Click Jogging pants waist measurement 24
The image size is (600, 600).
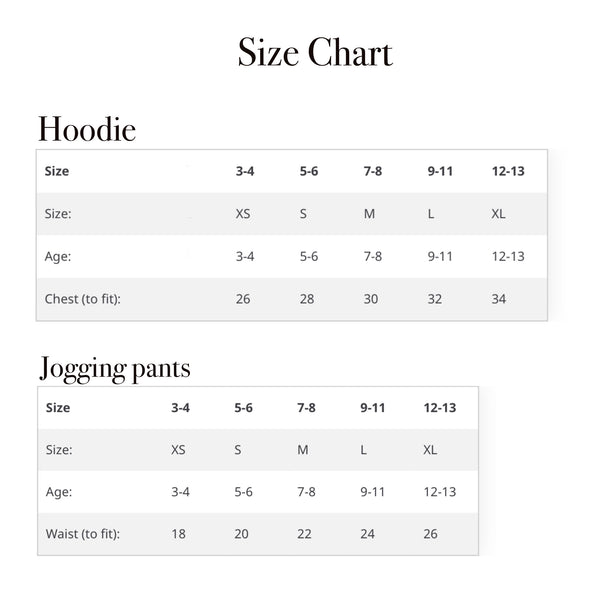pyautogui.click(x=367, y=534)
